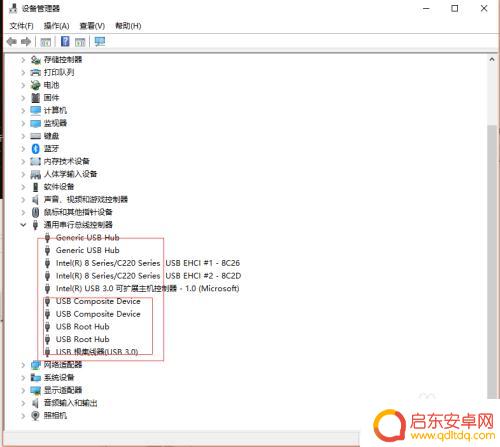Expand the 蓝牙 node

pos(23,149)
